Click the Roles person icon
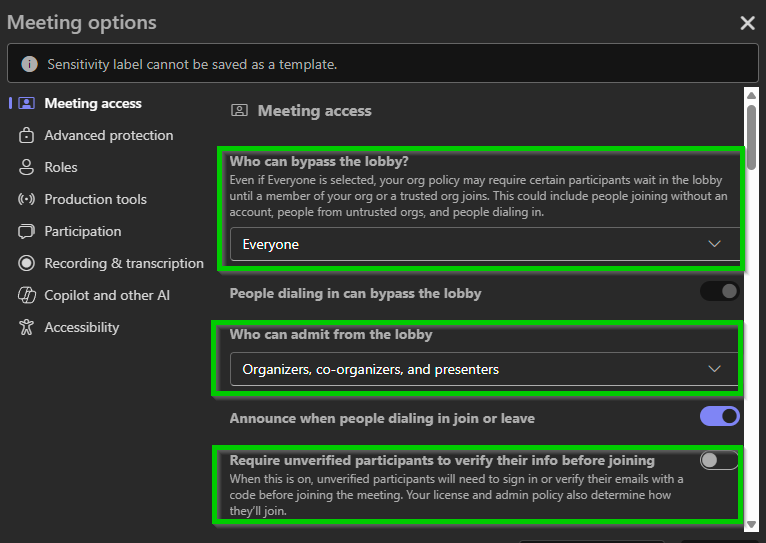 [x=26, y=167]
